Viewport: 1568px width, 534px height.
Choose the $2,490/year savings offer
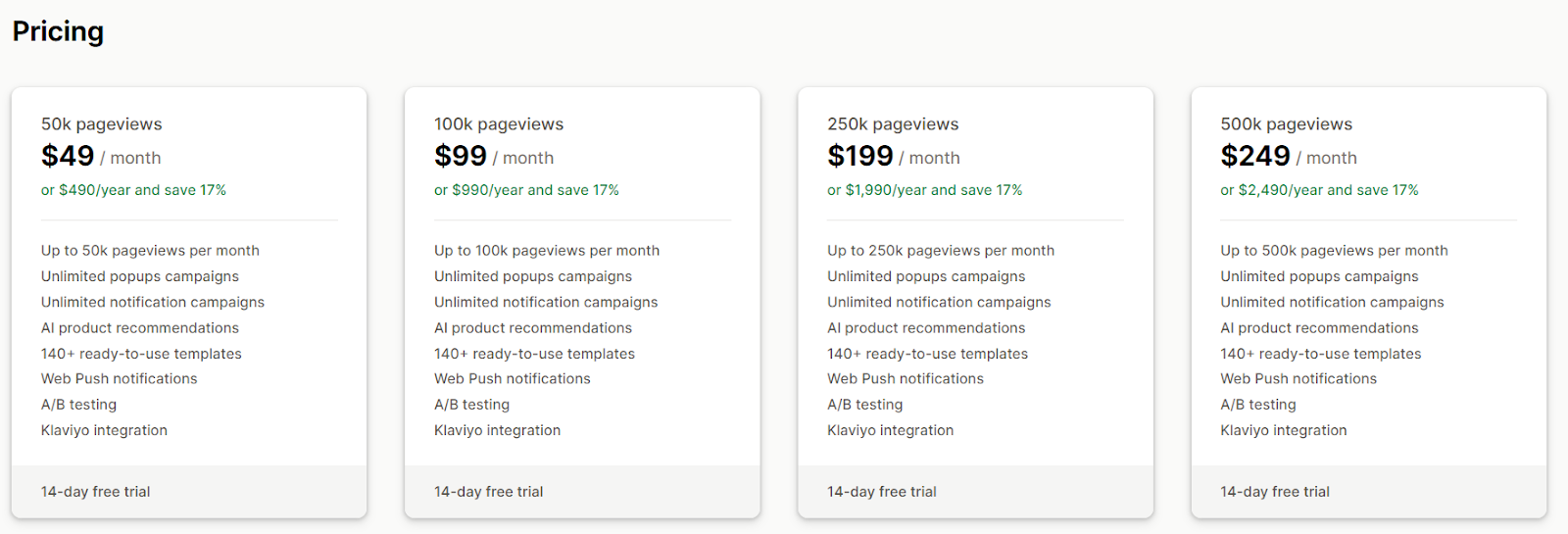[x=1319, y=190]
